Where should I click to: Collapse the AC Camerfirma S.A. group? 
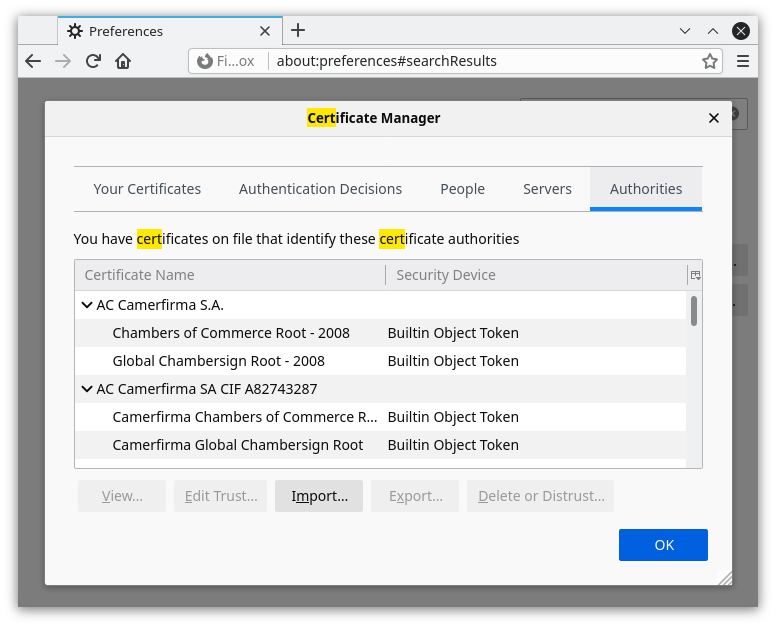coord(87,305)
